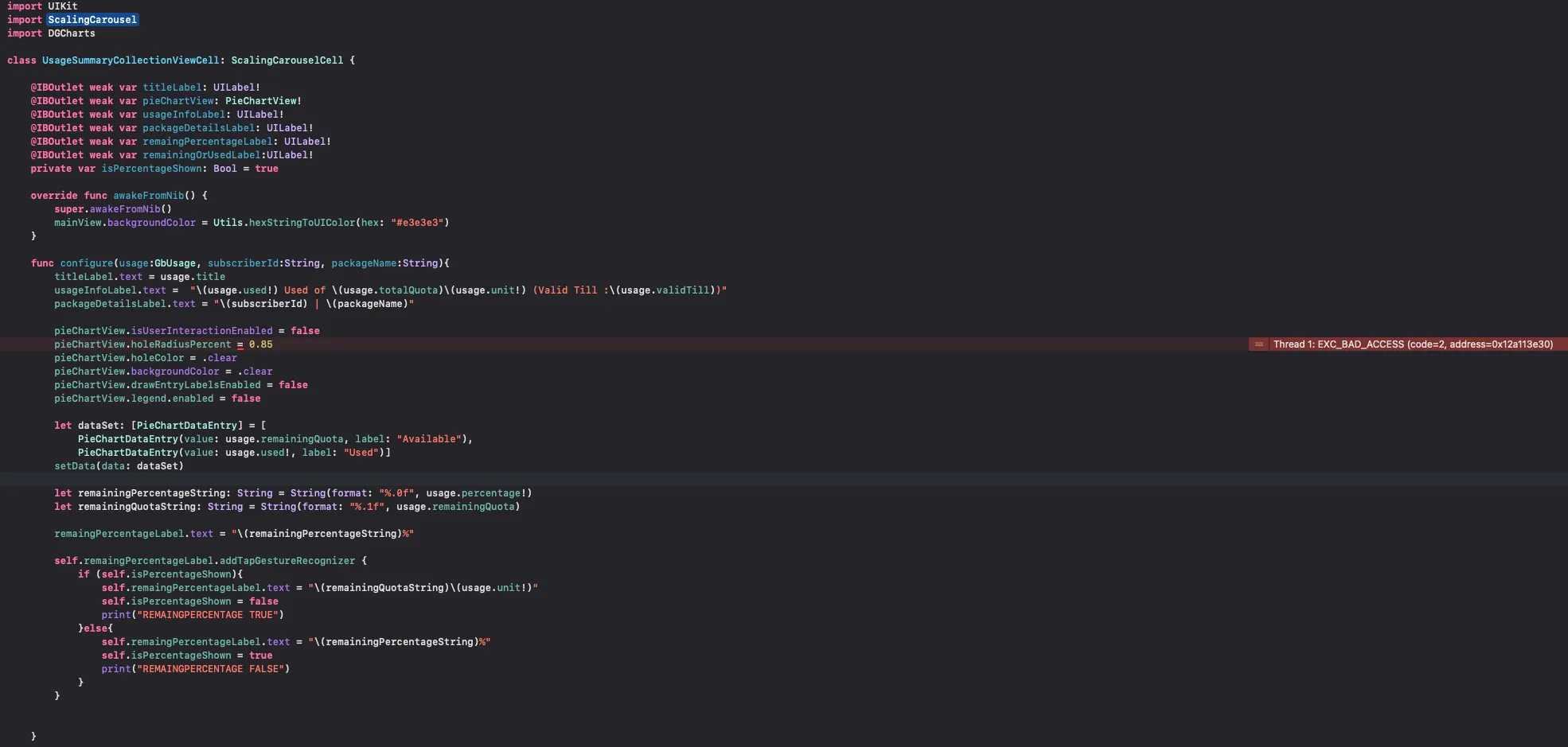Click the configure function name
The width and height of the screenshot is (1568, 747).
coord(87,263)
